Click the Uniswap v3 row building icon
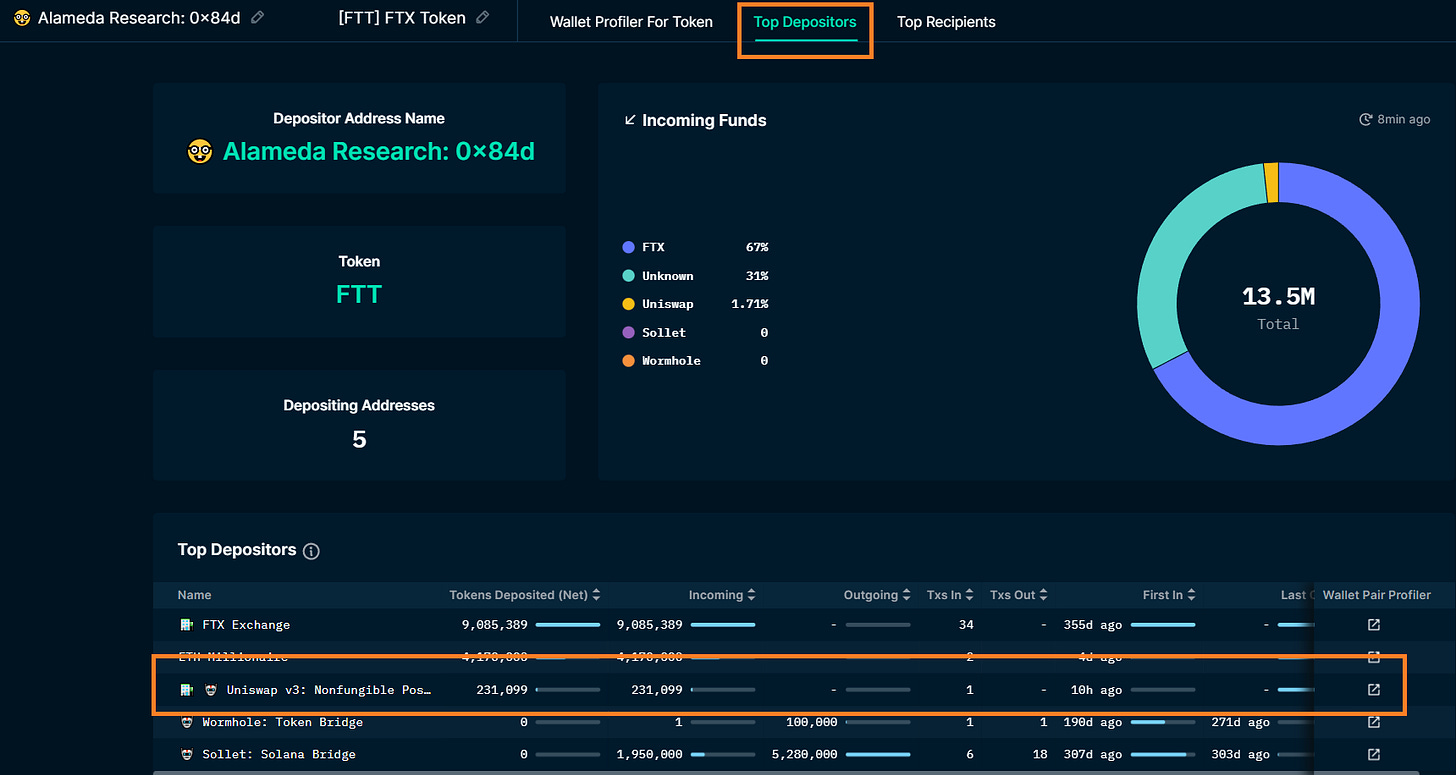This screenshot has height=775, width=1456. (186, 690)
